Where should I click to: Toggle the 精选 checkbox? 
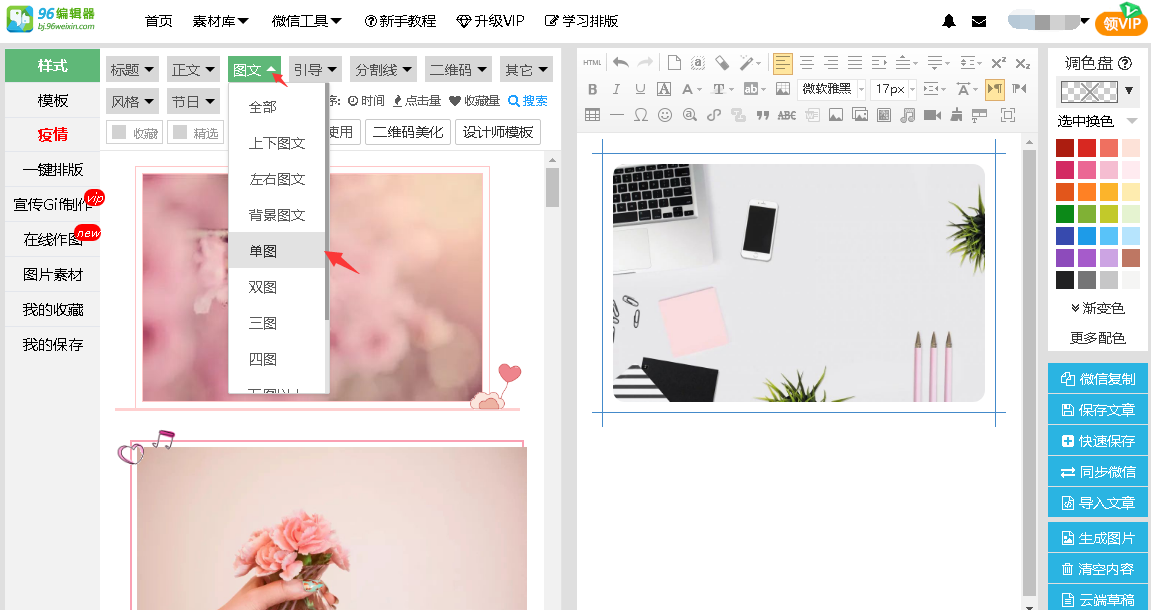[180, 132]
